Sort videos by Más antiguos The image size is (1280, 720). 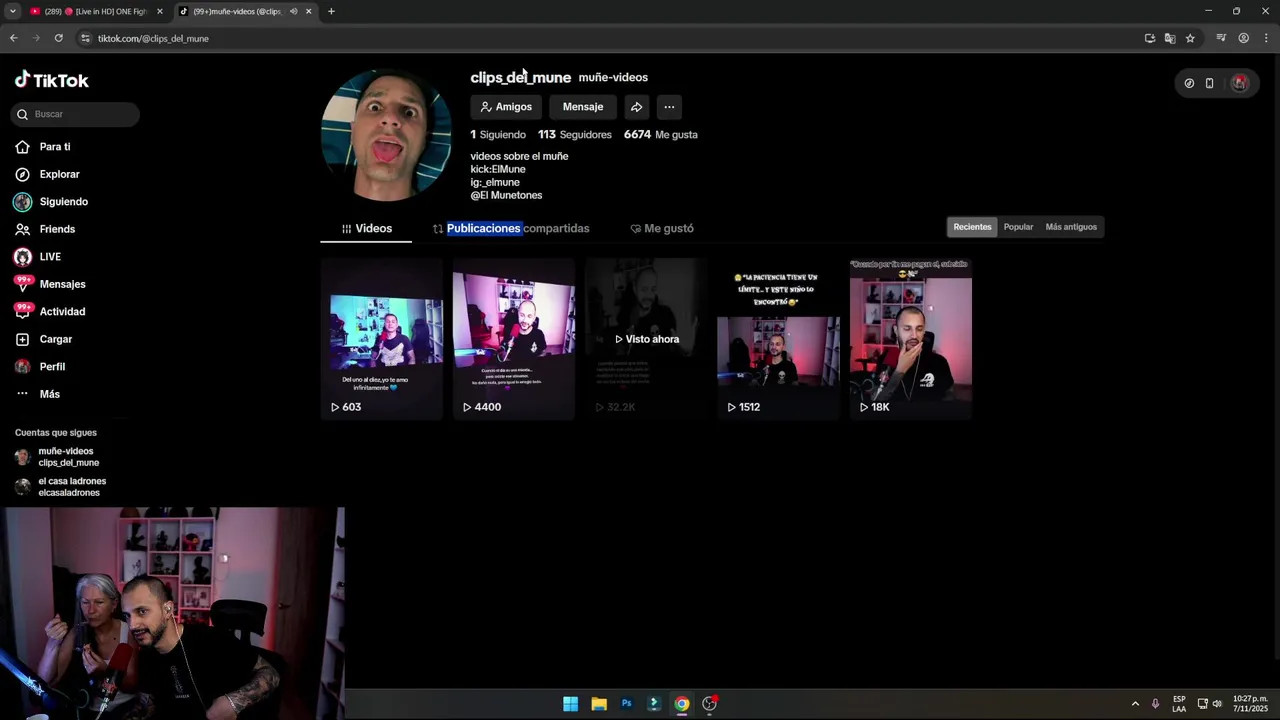pos(1071,227)
